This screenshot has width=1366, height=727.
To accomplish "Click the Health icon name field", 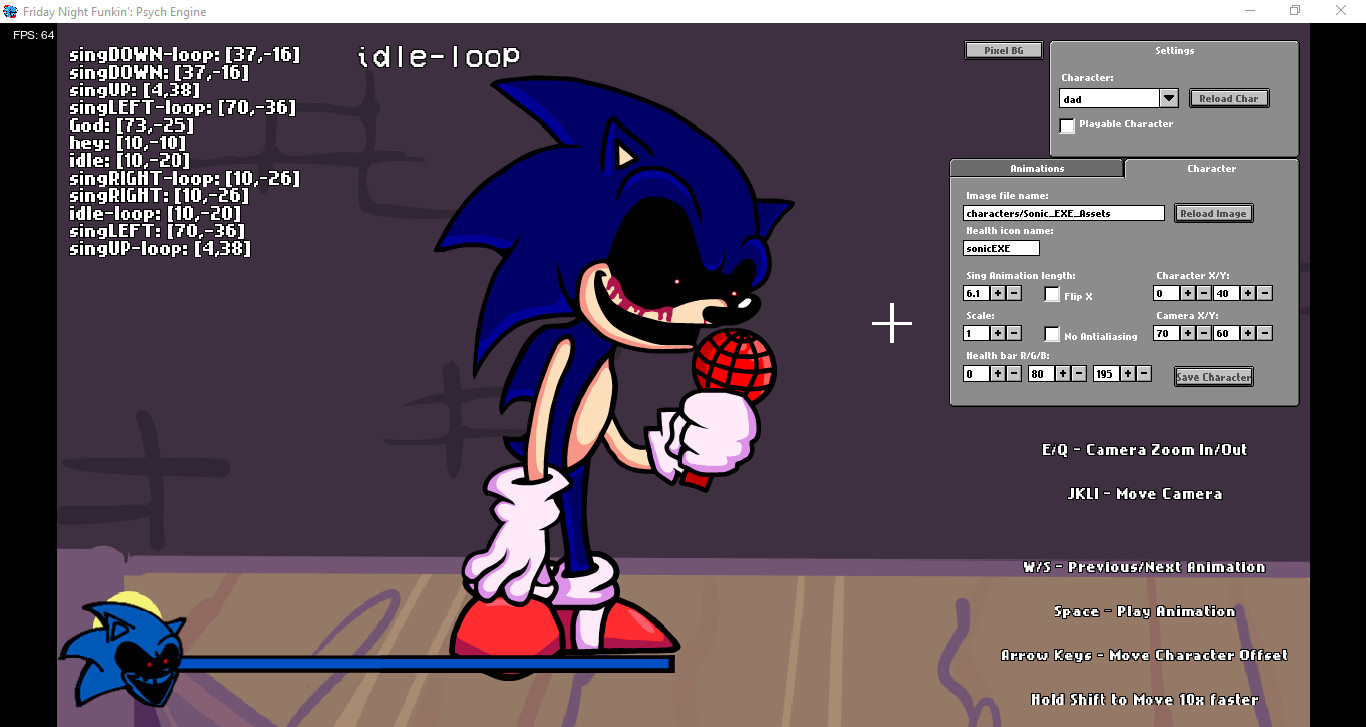I will tap(1001, 248).
